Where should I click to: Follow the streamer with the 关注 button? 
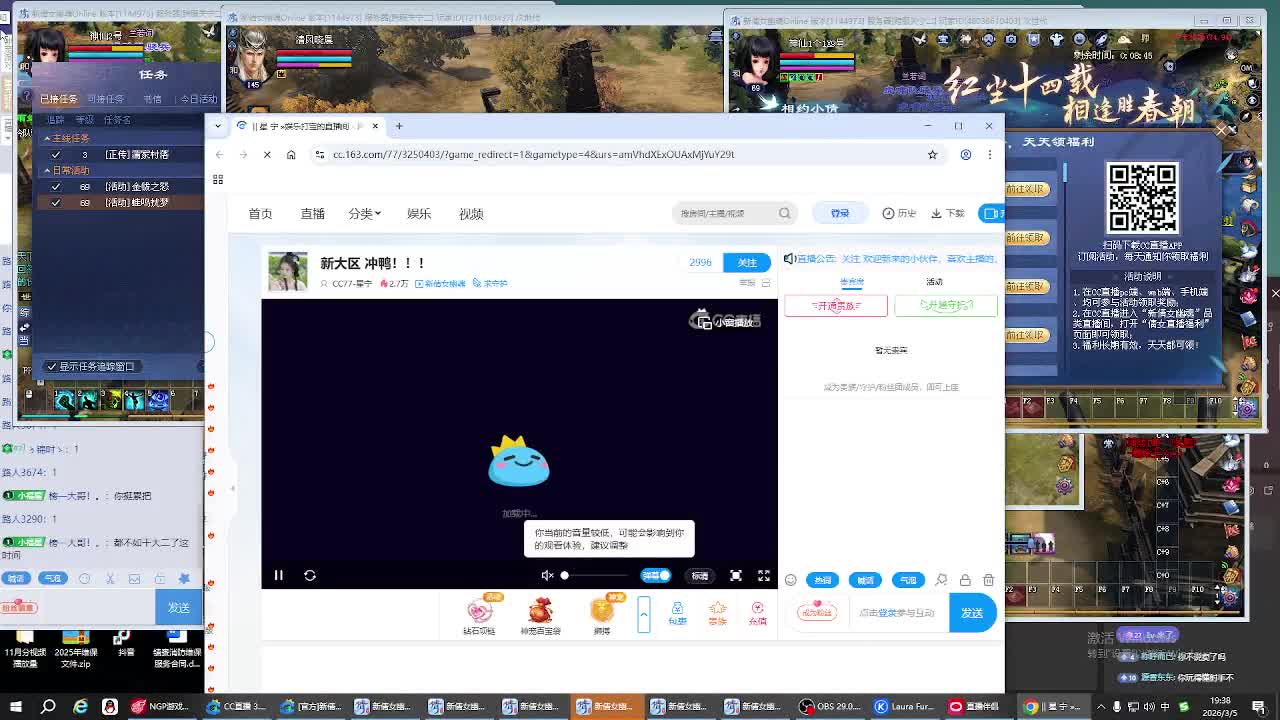(747, 262)
